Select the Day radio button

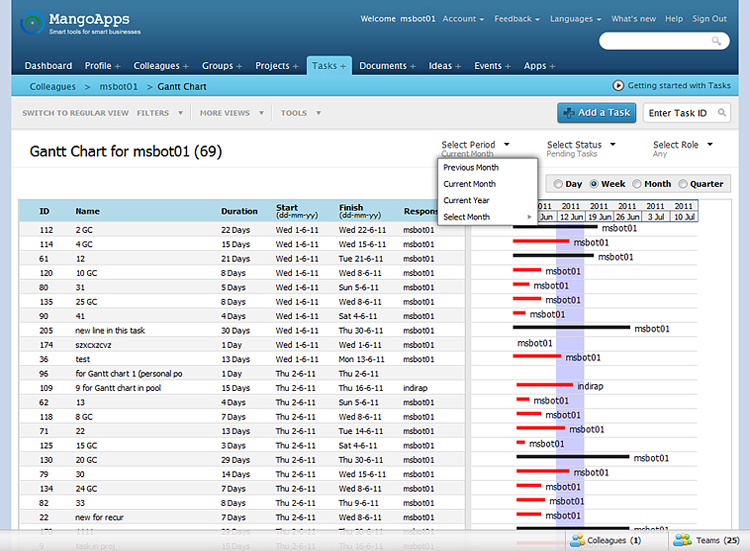pyautogui.click(x=558, y=184)
